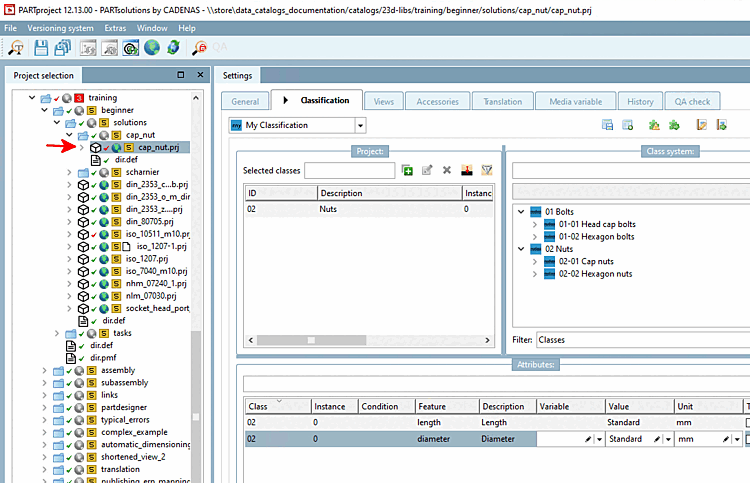
Task: Sort attributes by the Feature column header
Action: [447, 406]
